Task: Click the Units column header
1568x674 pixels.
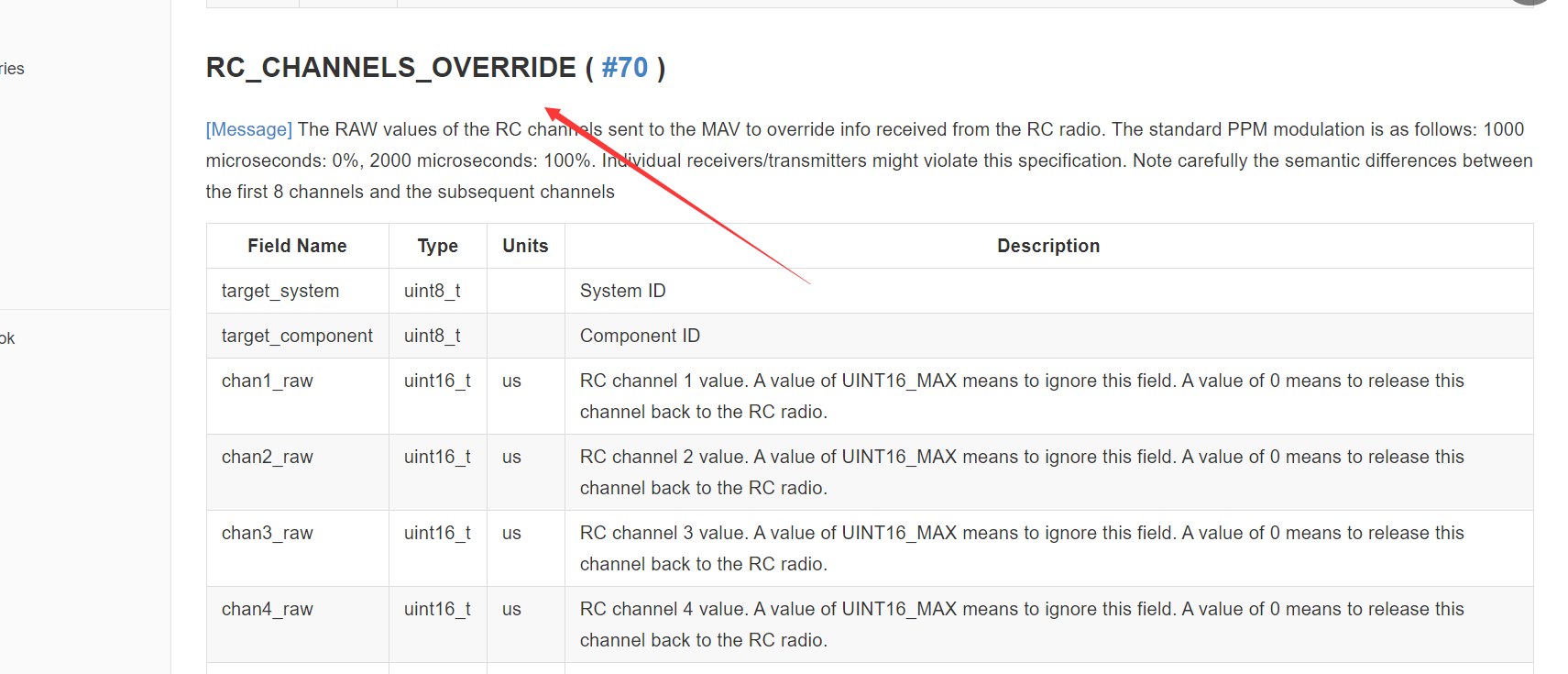Action: click(525, 246)
